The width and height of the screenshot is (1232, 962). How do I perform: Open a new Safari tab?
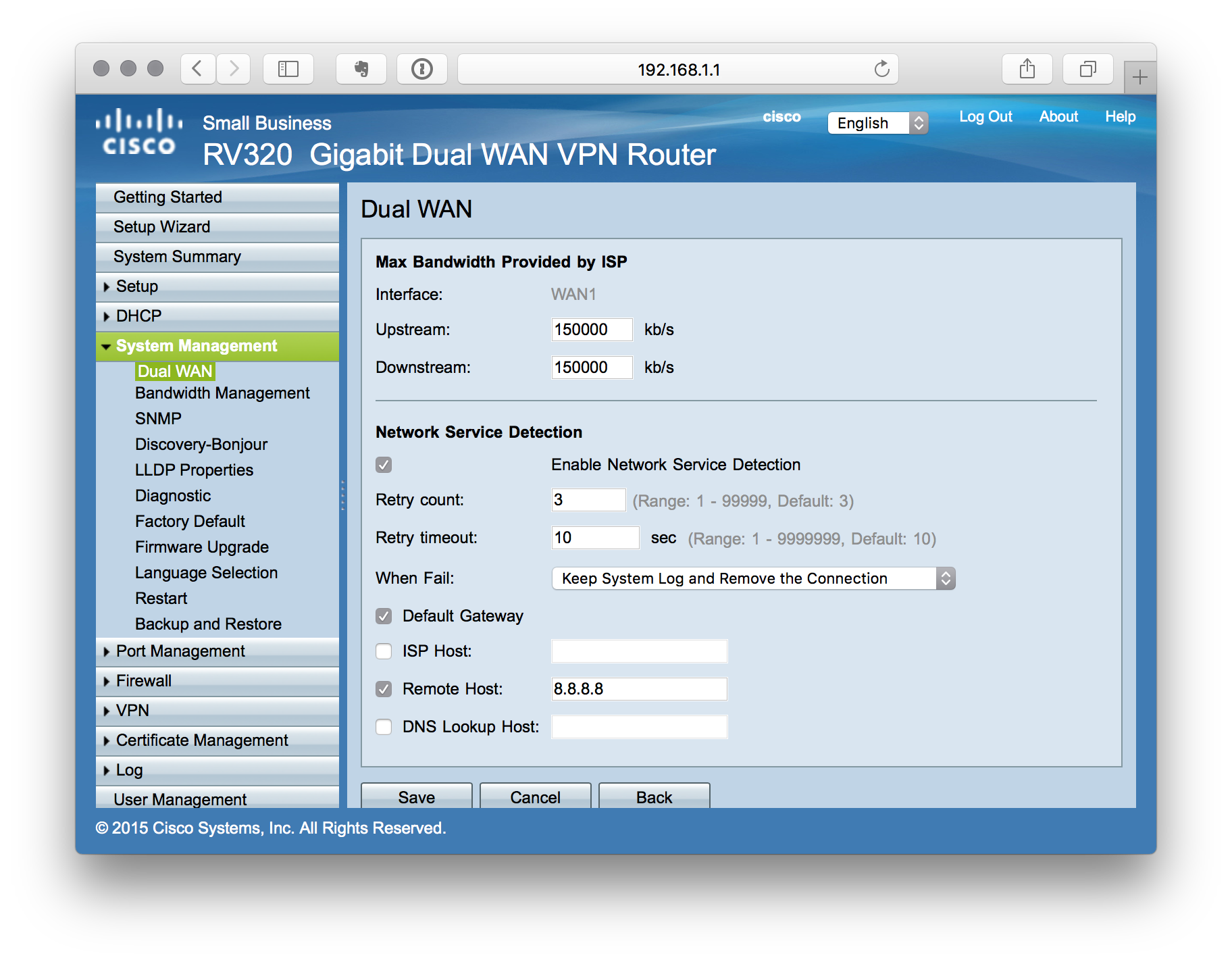click(1140, 77)
